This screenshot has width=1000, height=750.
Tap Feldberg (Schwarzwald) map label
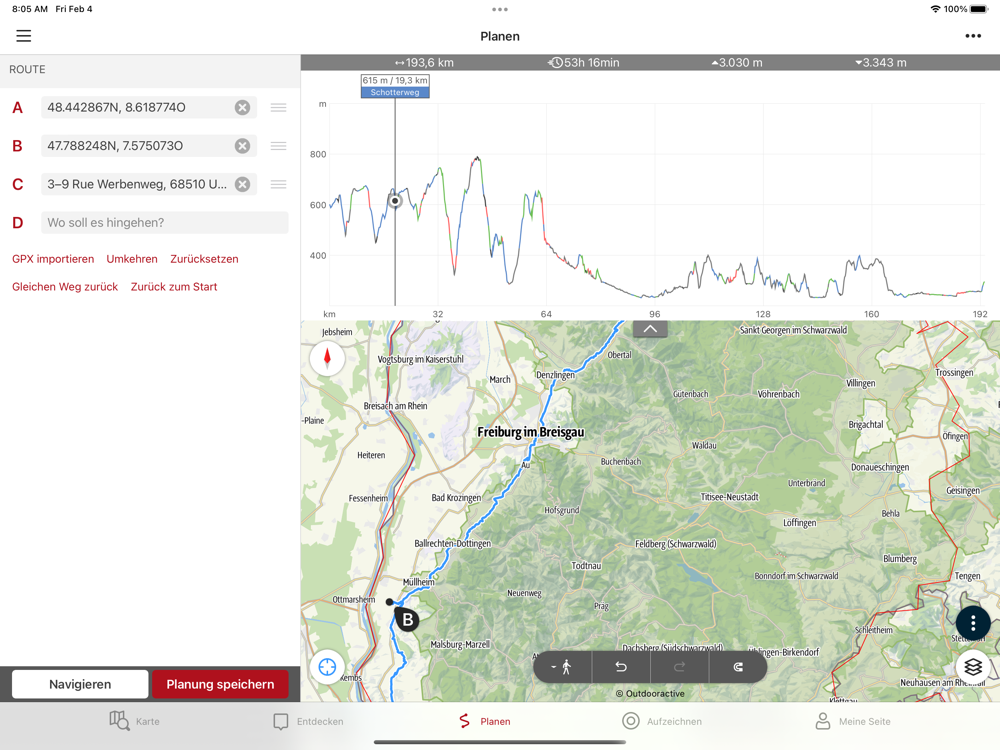pyautogui.click(x=675, y=544)
